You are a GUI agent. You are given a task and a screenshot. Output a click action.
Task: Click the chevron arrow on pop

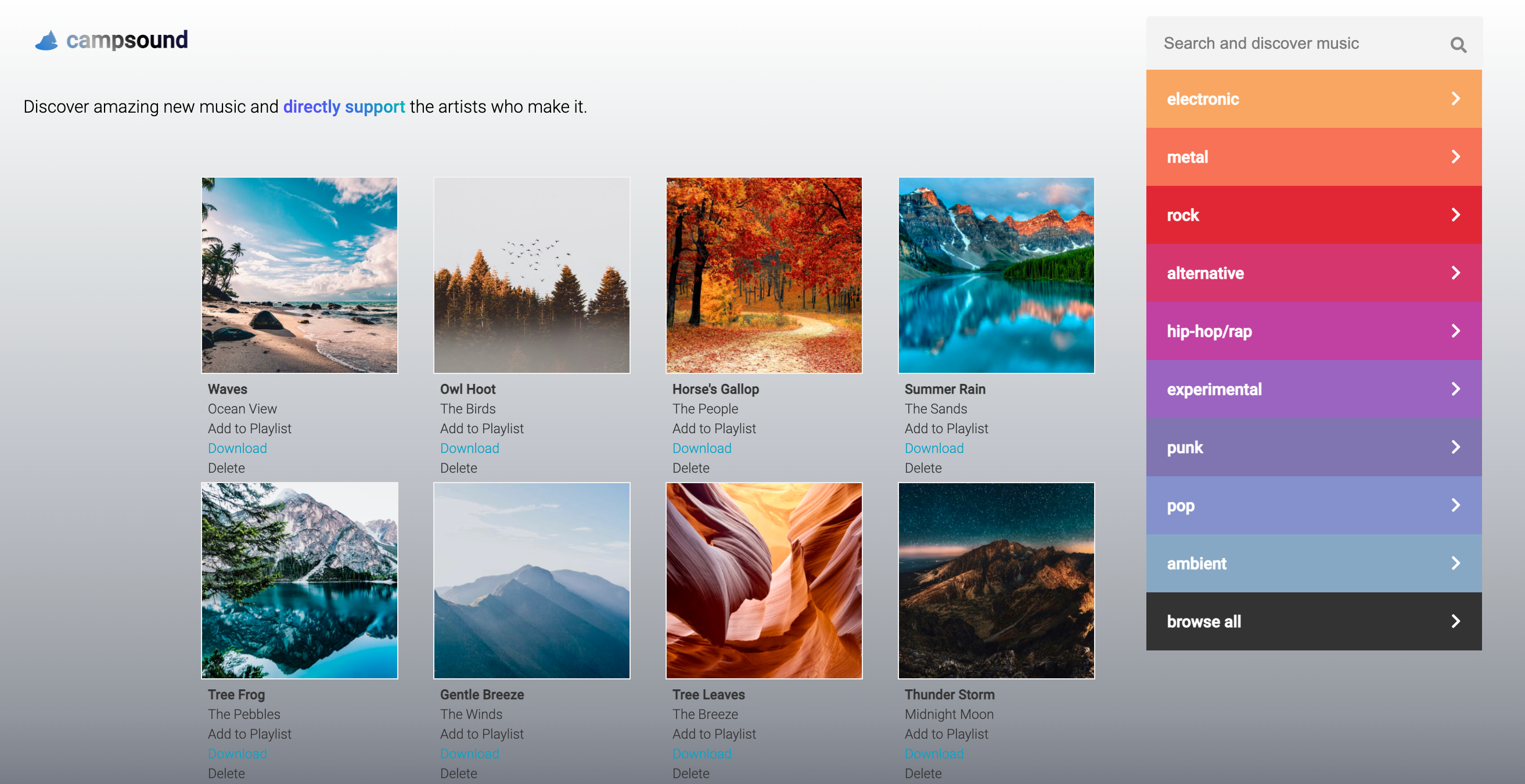tap(1456, 505)
